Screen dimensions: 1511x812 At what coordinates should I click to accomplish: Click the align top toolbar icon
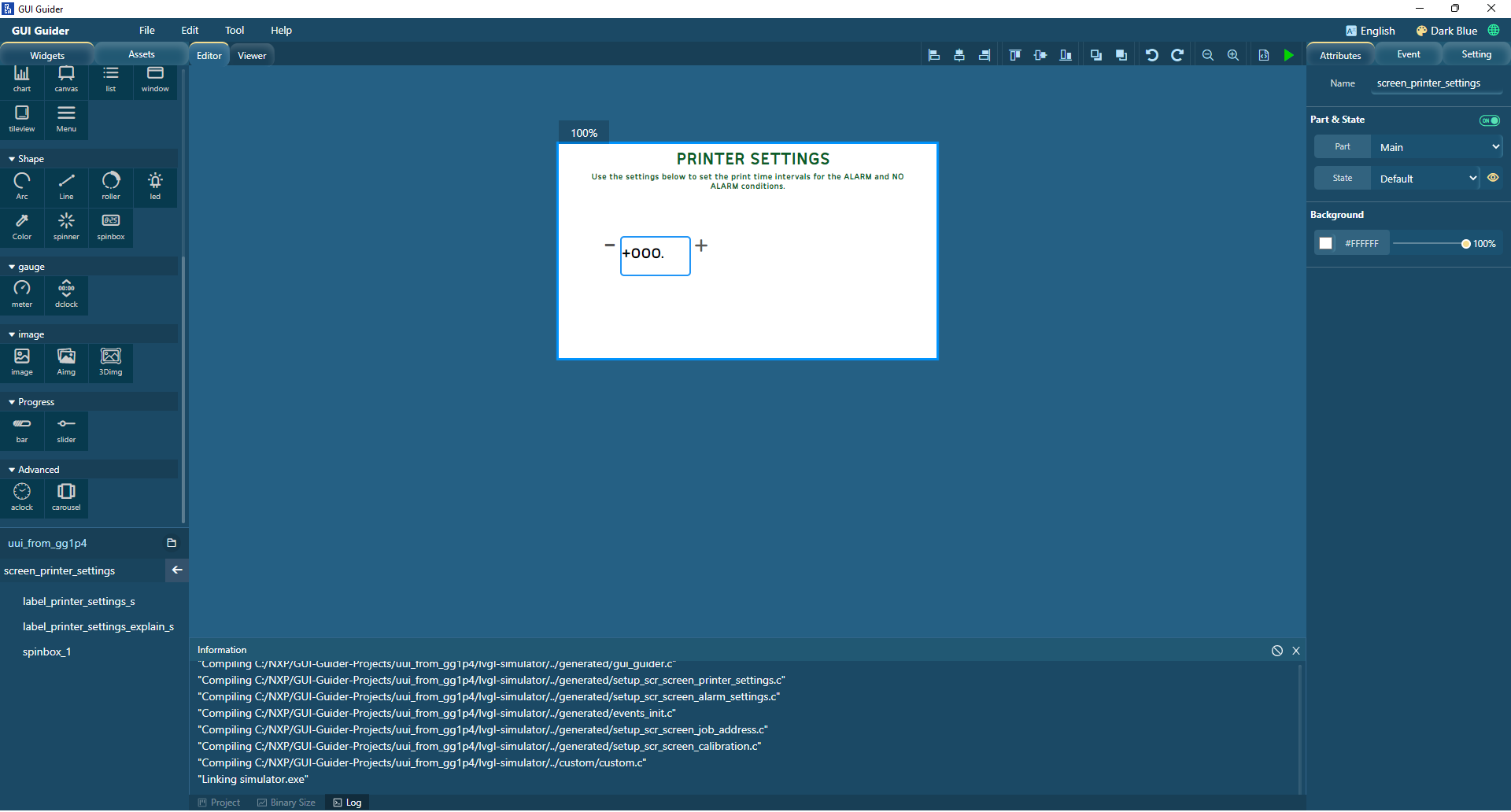click(x=1015, y=55)
